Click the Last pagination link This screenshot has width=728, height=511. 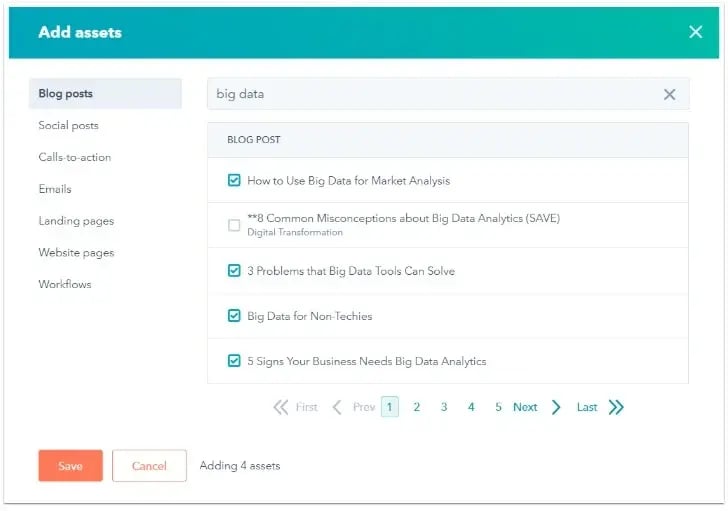point(587,407)
